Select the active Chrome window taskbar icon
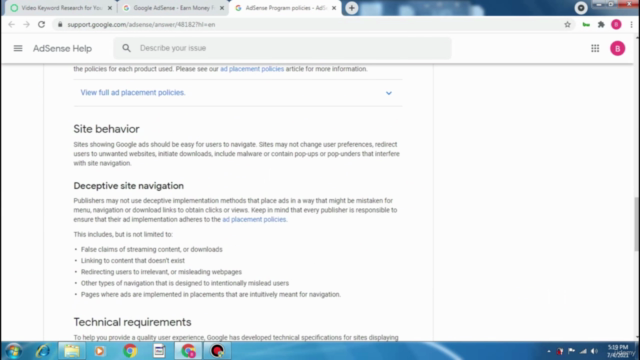This screenshot has width=640, height=360. (188, 351)
